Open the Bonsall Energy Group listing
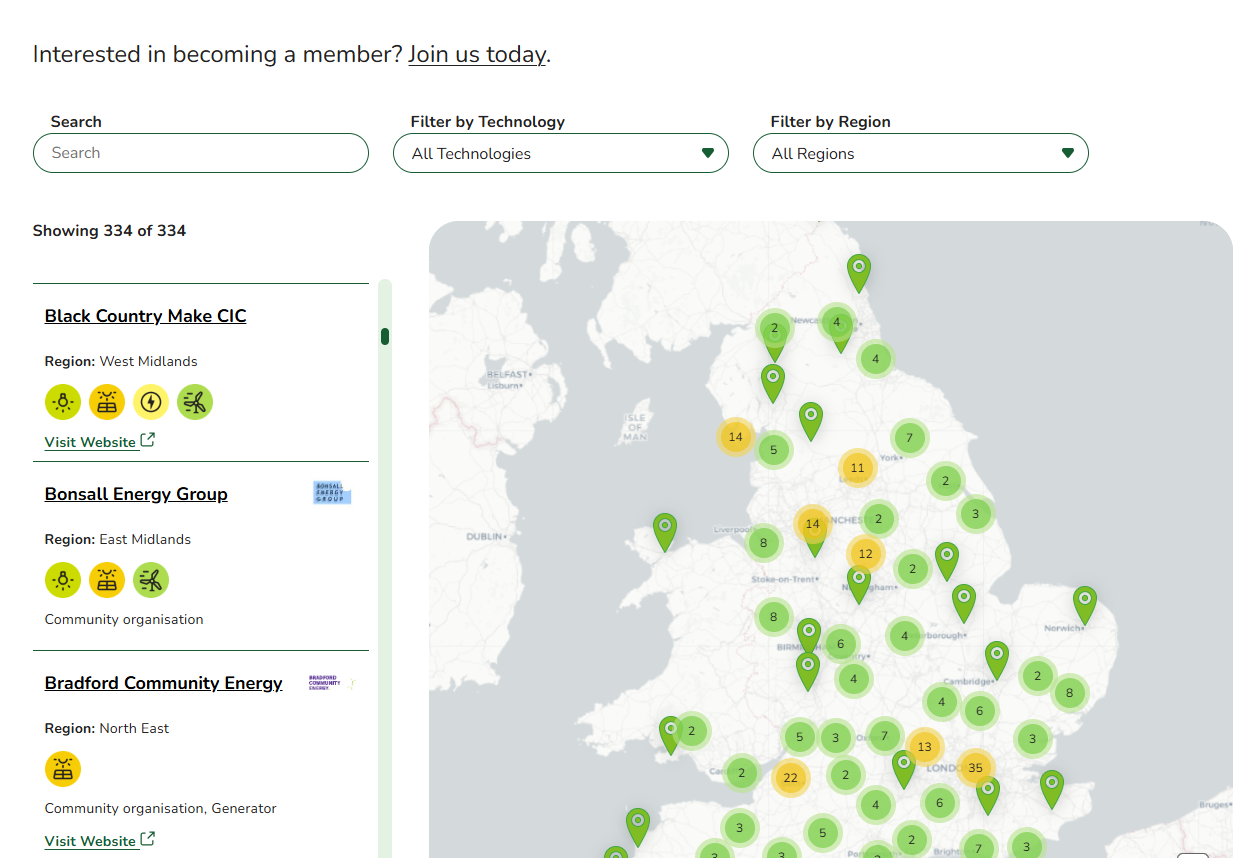The width and height of the screenshot is (1247, 858). pos(136,494)
